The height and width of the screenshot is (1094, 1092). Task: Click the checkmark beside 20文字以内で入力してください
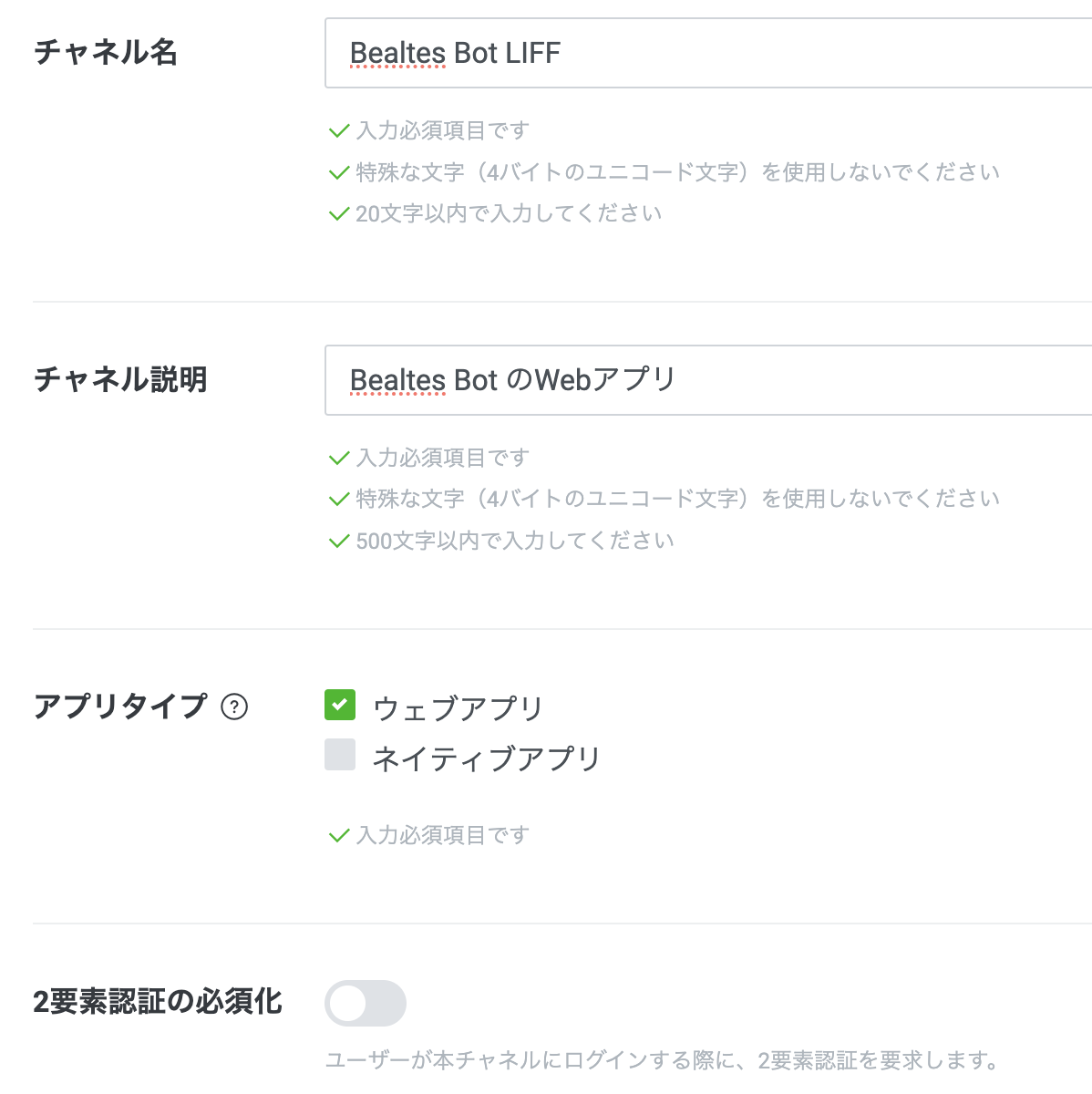(x=338, y=212)
